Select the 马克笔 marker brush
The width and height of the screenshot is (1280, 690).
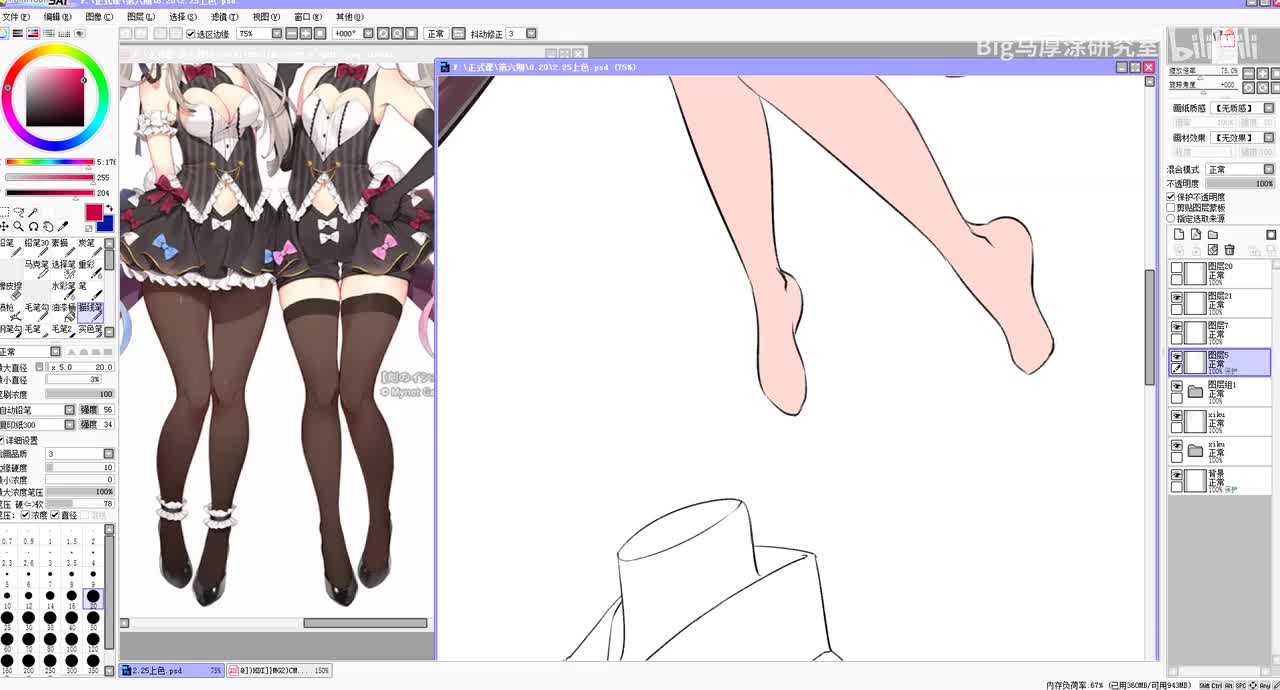[x=37, y=271]
